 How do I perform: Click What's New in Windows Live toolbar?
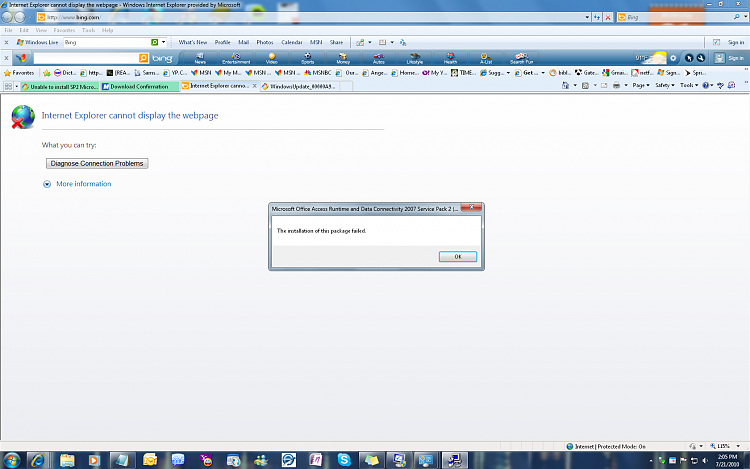(x=193, y=42)
